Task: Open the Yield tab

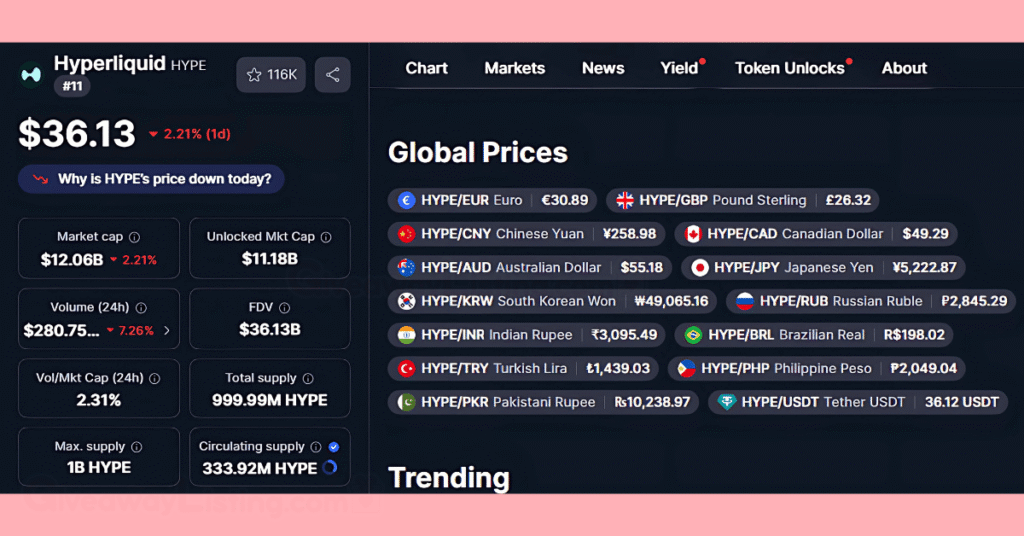Action: 679,68
